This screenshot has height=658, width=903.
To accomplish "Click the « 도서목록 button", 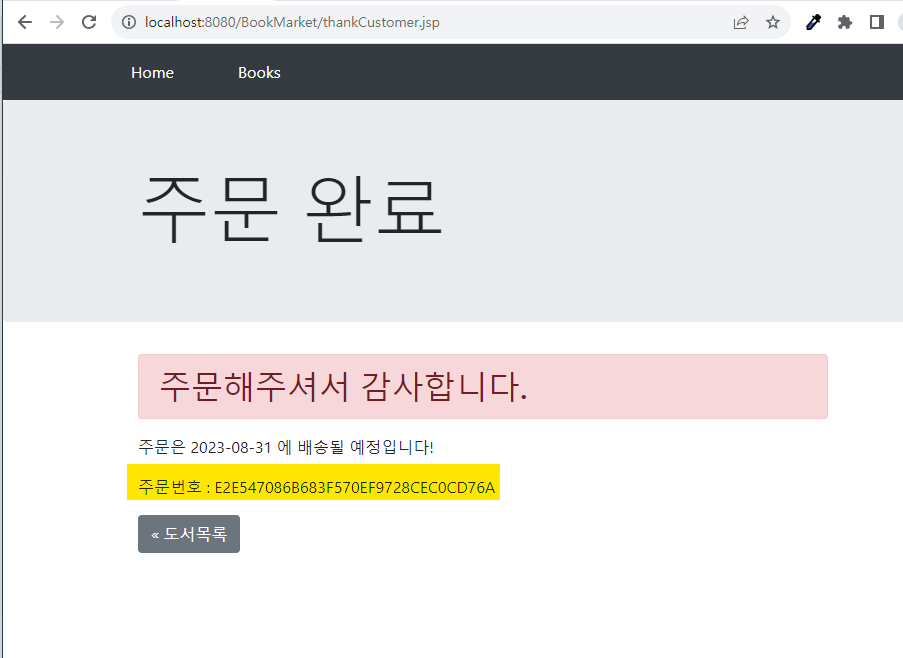I will tap(189, 534).
